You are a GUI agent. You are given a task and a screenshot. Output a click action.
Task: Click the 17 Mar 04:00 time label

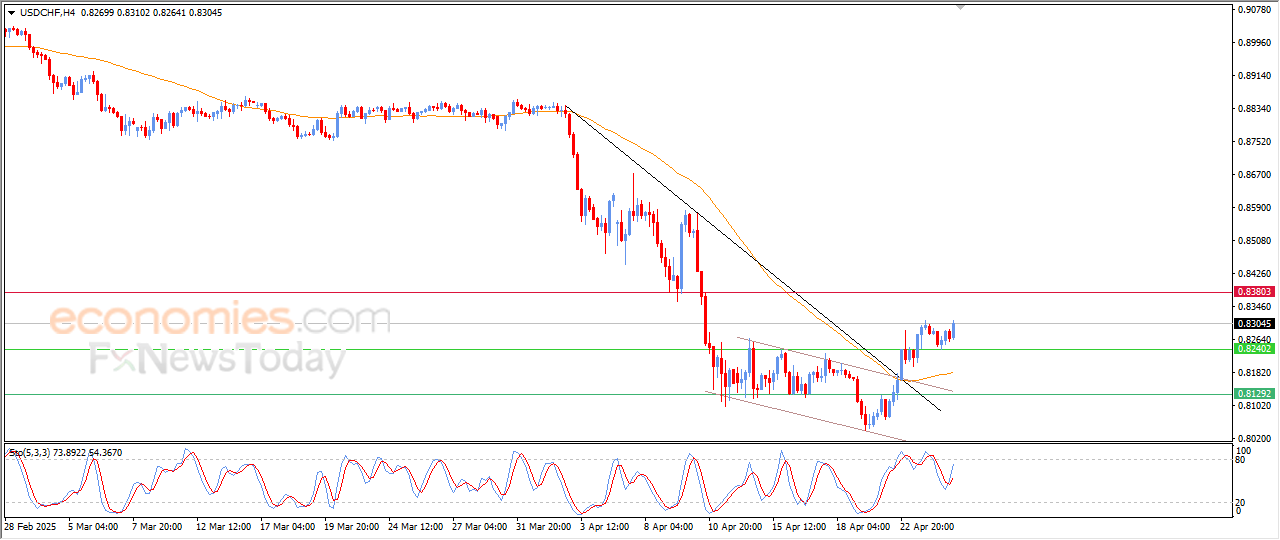(x=286, y=526)
